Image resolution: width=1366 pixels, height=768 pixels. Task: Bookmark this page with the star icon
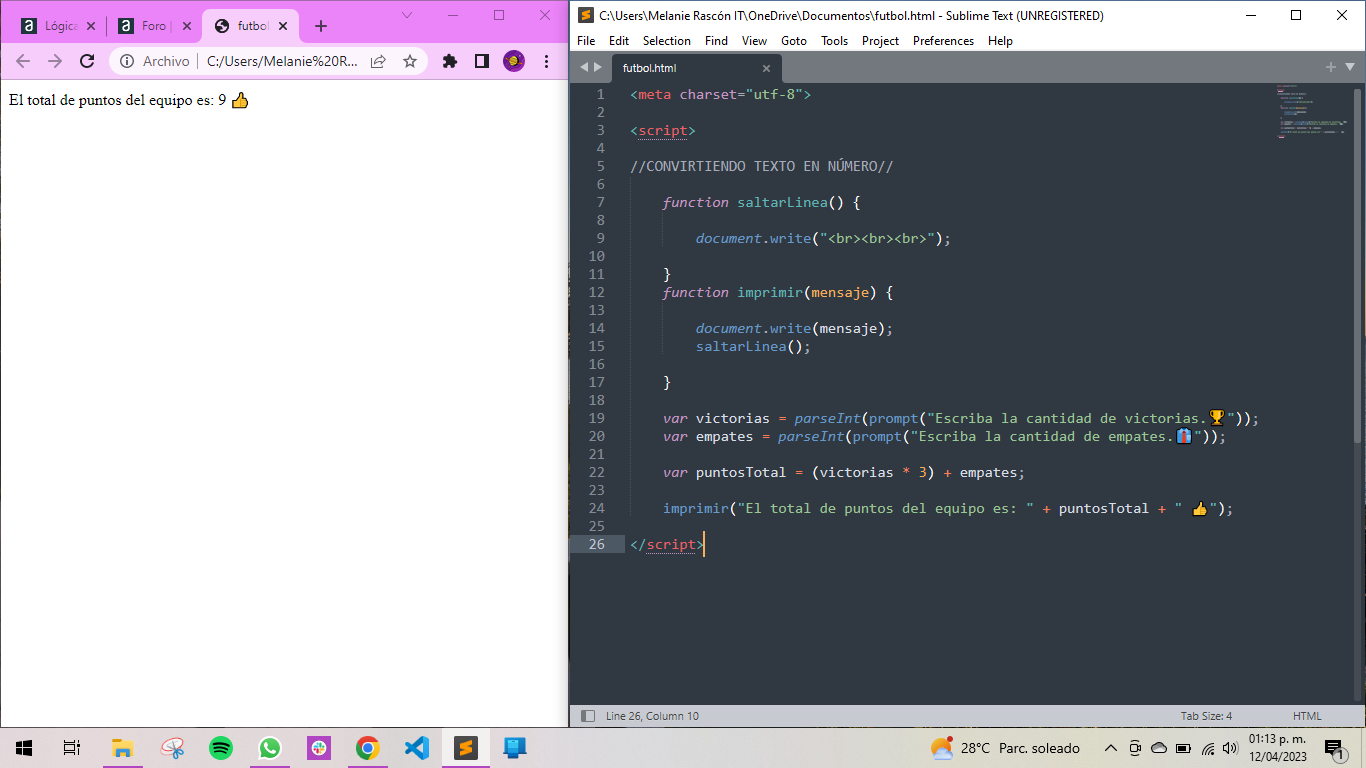click(410, 61)
